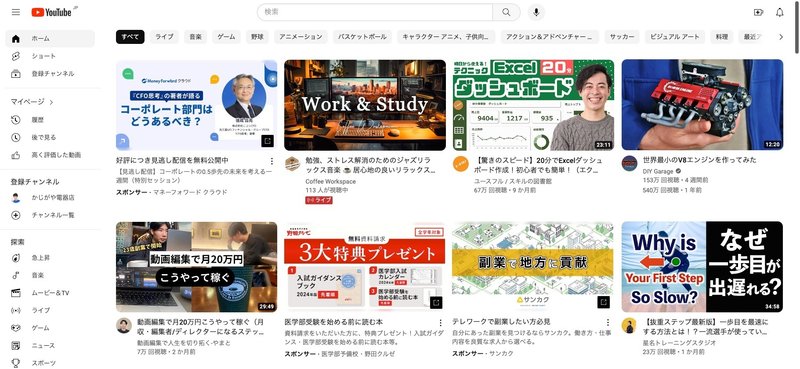Open the 3大特典プレゼント ad thumbnail
Image resolution: width=800 pixels, height=369 pixels.
point(365,267)
